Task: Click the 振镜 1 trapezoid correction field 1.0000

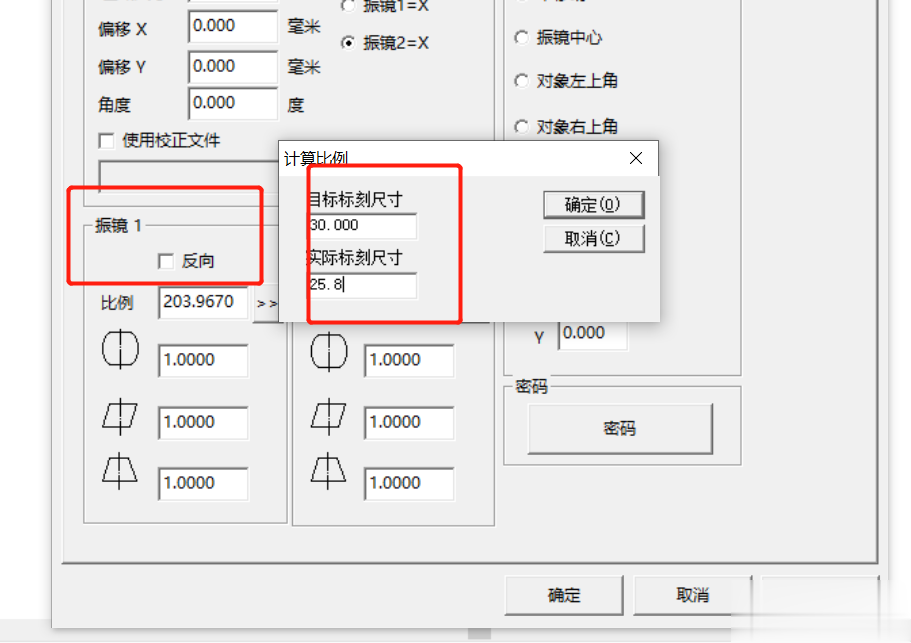Action: point(203,483)
